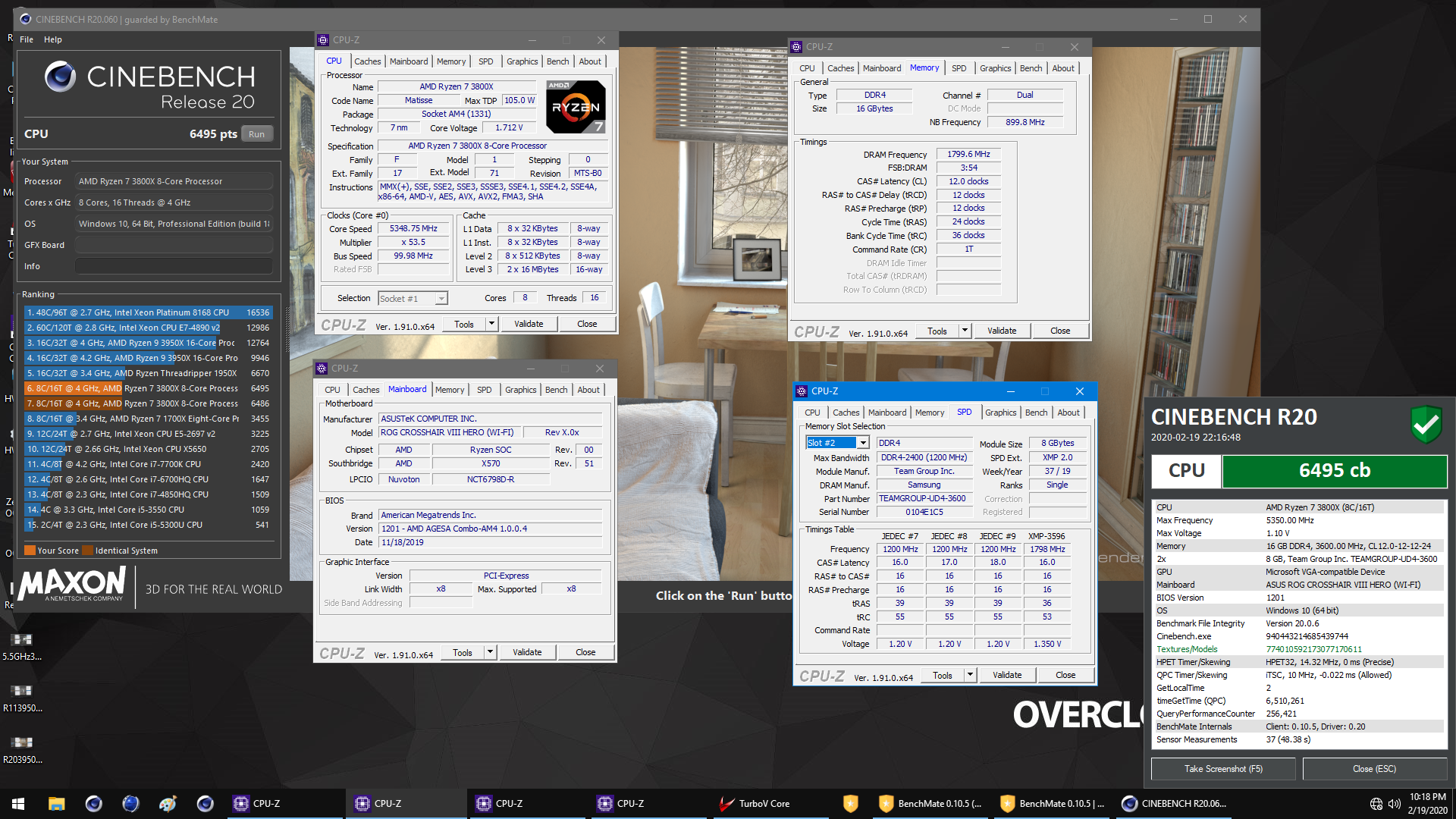Viewport: 1456px width, 819px height.
Task: Click the volume tray icon
Action: [x=1394, y=804]
